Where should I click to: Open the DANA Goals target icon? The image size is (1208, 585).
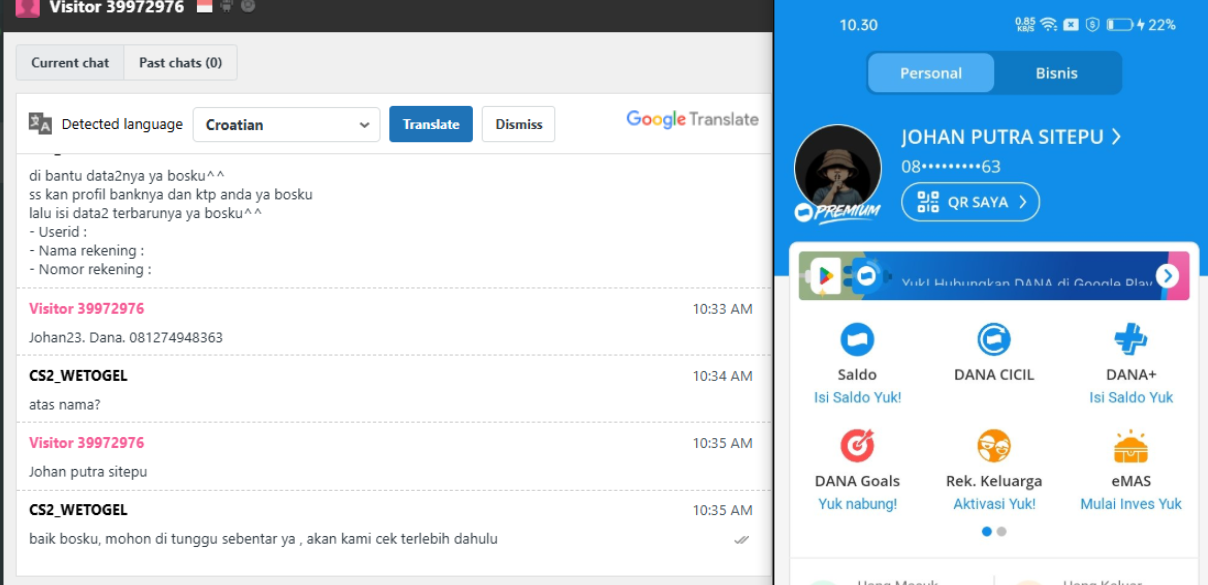857,445
